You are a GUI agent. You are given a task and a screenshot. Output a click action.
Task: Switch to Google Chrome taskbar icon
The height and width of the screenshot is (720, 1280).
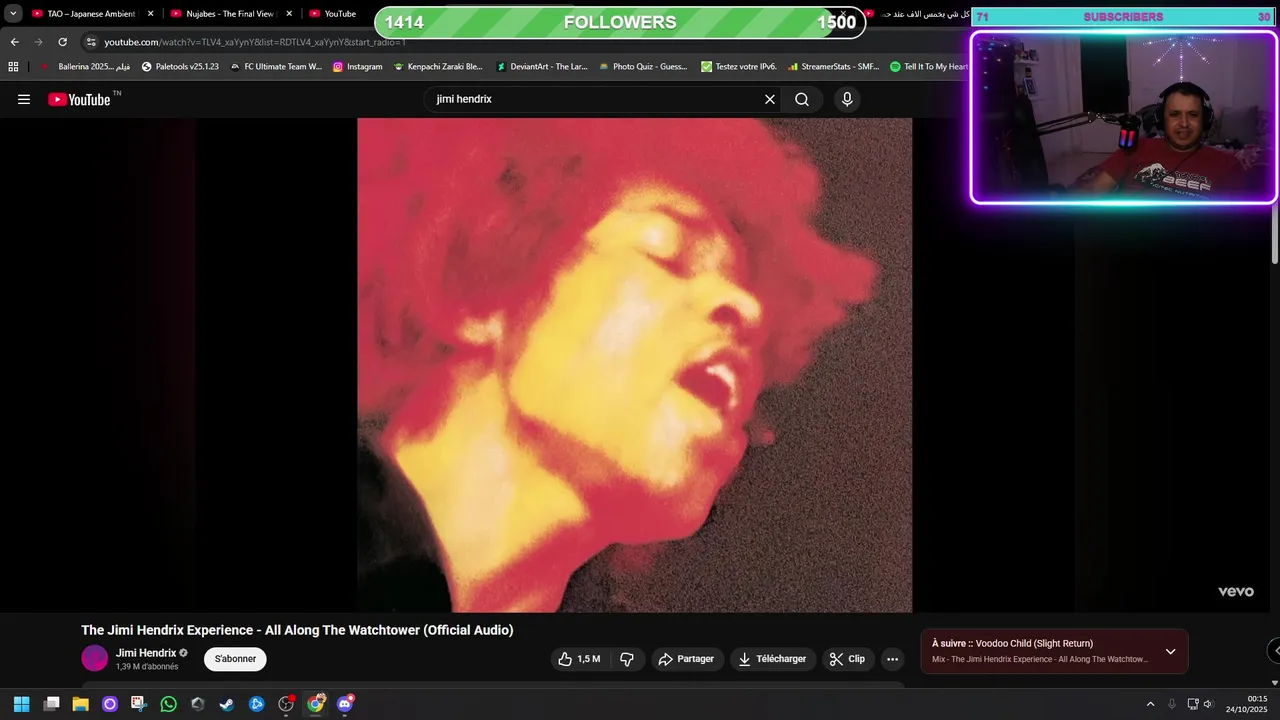(x=316, y=704)
